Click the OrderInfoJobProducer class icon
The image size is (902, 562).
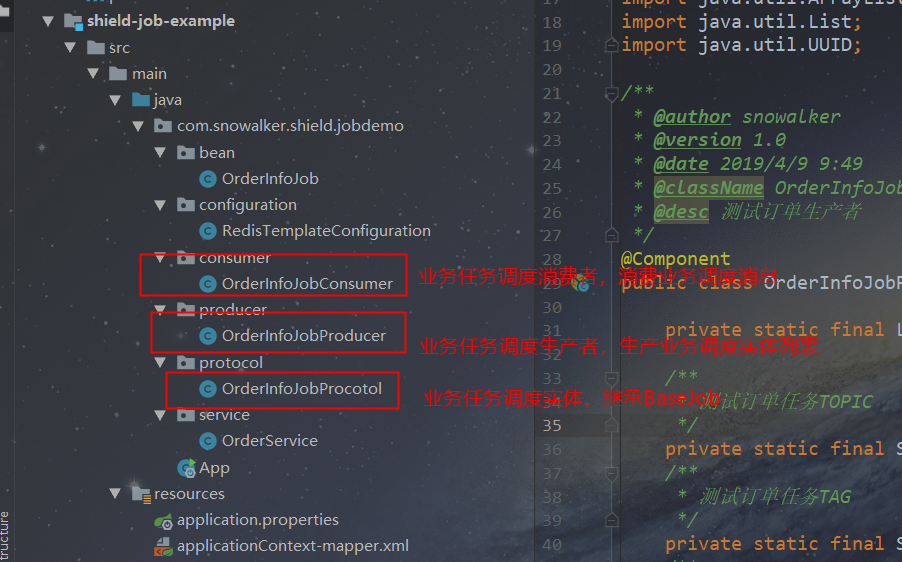[208, 336]
